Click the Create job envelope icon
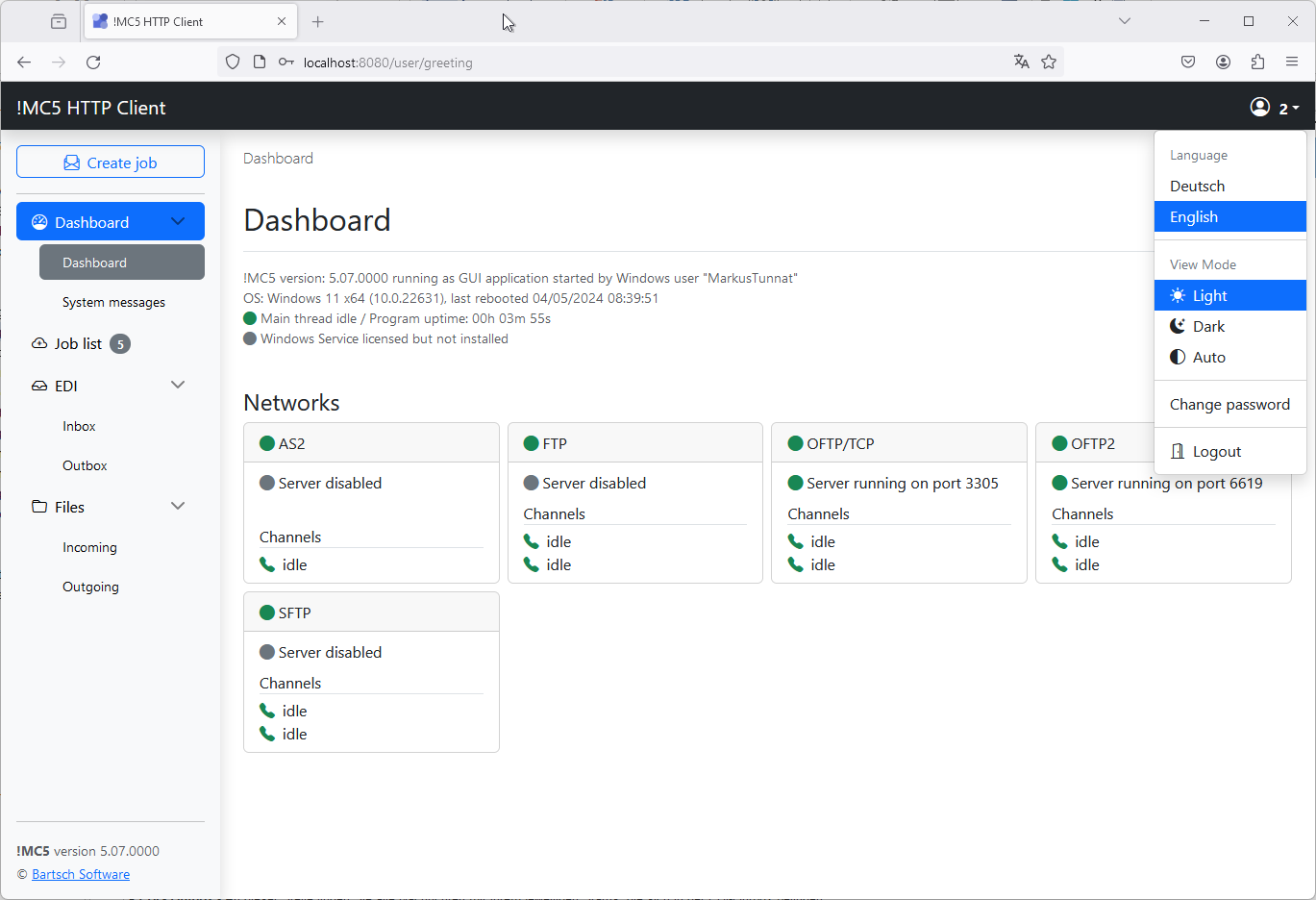Screen dimensions: 1316x900 (72, 162)
